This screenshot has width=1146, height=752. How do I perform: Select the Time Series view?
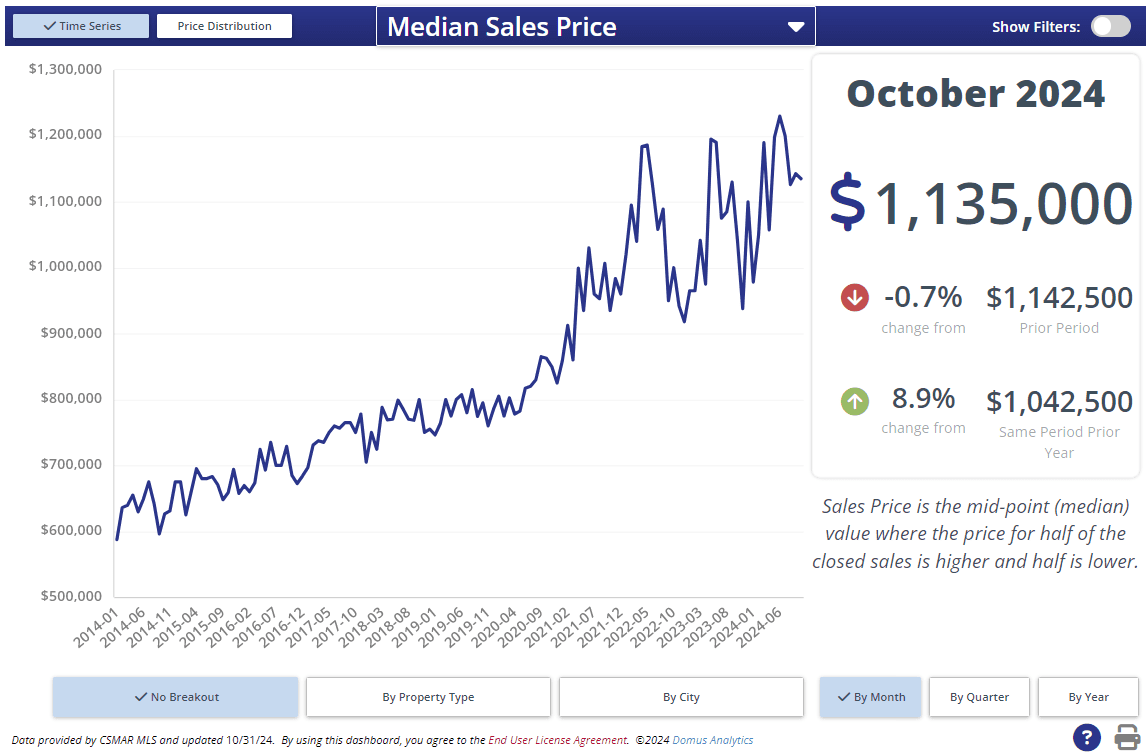[x=82, y=26]
